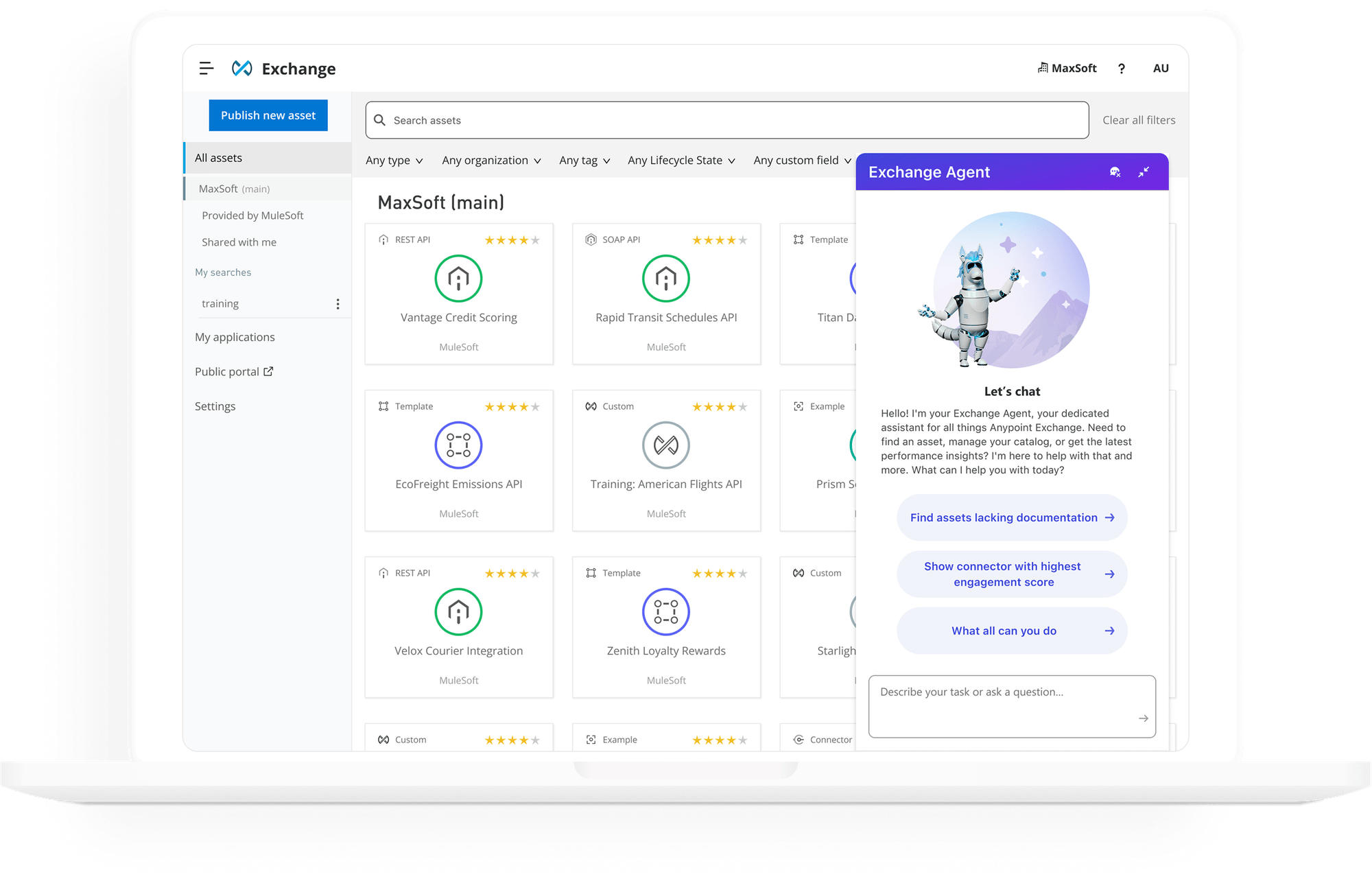Open Velox Courier Integration icon
This screenshot has height=890, width=1372.
click(458, 612)
